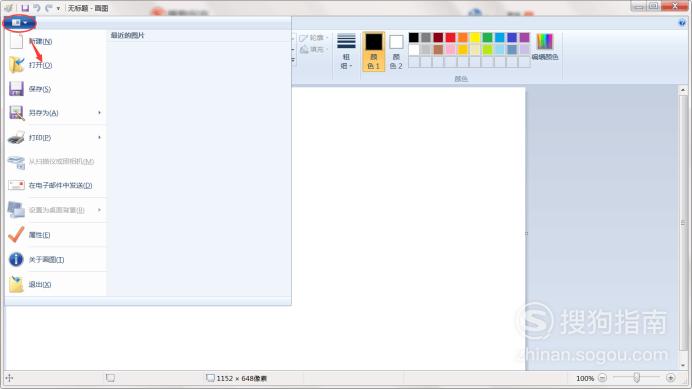Open a file with 打开(O)

pos(40,65)
